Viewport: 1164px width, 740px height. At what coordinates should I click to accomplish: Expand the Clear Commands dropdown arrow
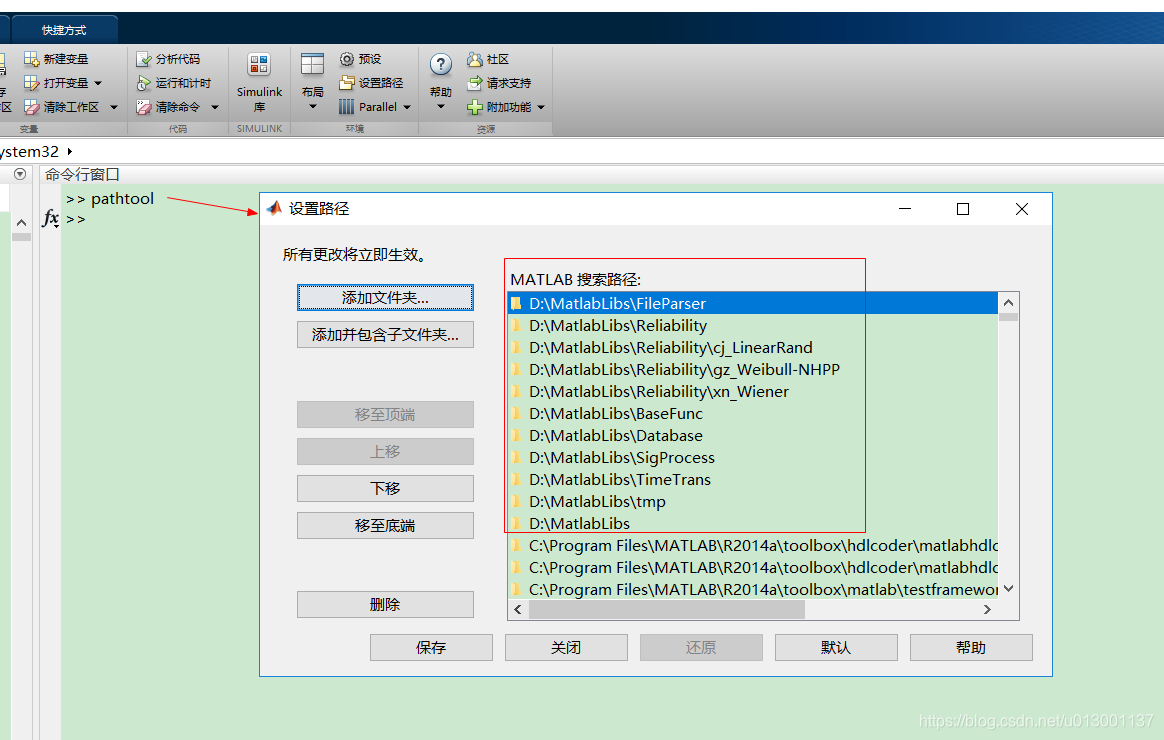[215, 107]
